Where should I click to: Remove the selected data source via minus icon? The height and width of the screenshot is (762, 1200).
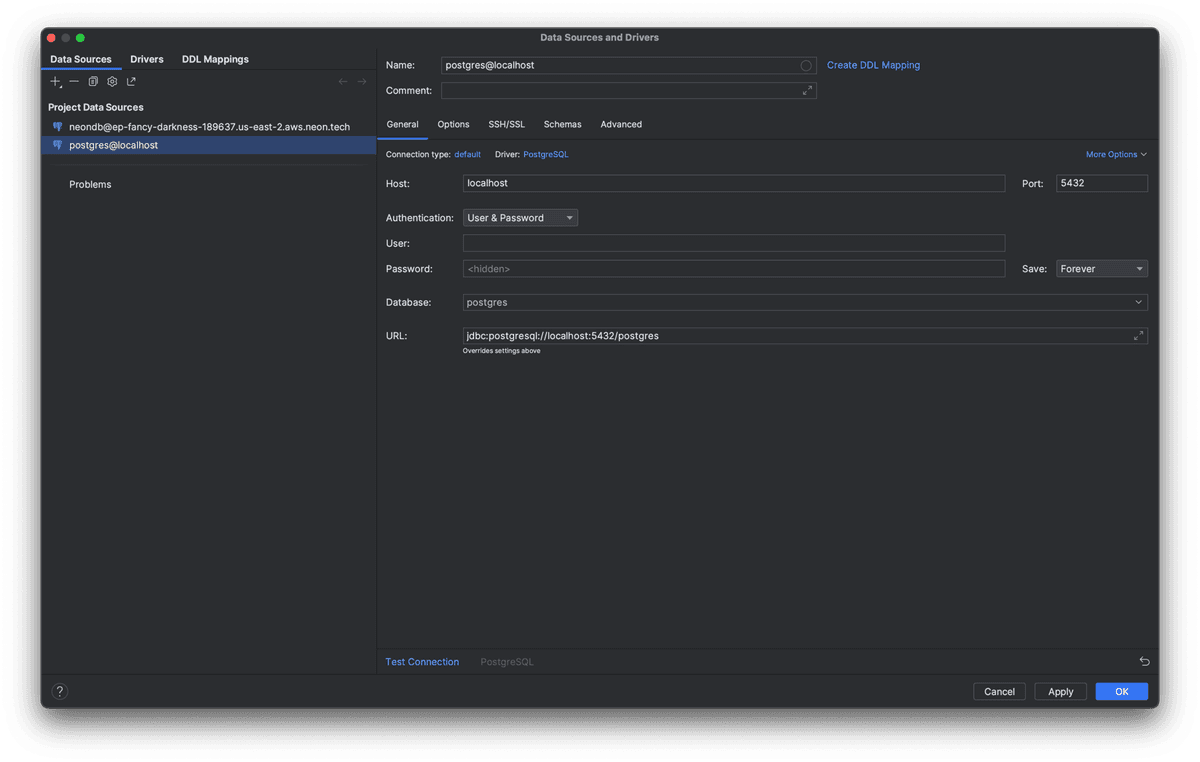point(73,81)
